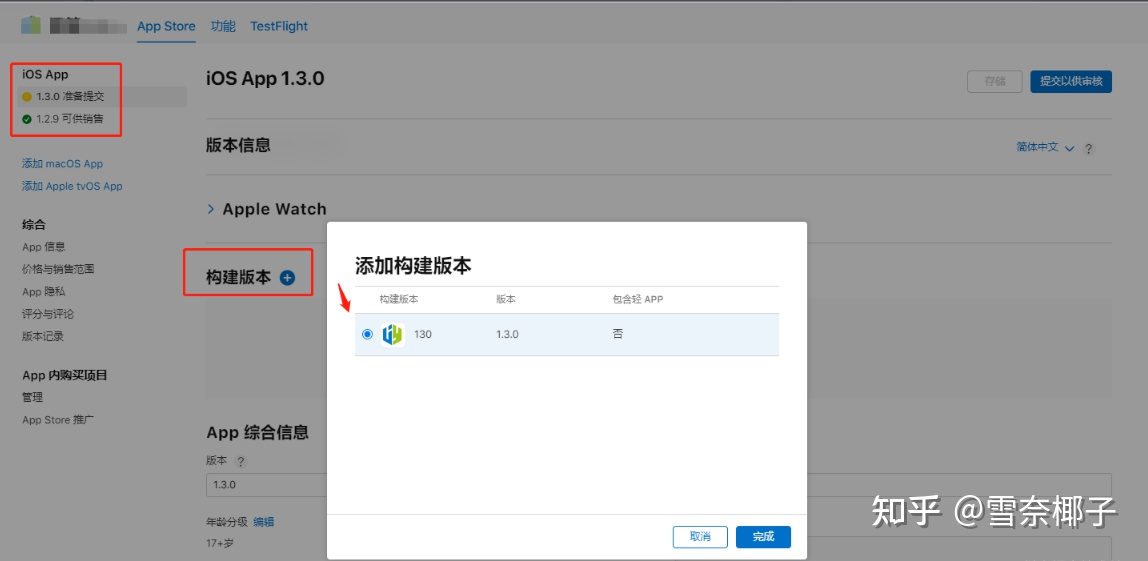Click 编辑 next to 年龄分级

pyautogui.click(x=264, y=522)
